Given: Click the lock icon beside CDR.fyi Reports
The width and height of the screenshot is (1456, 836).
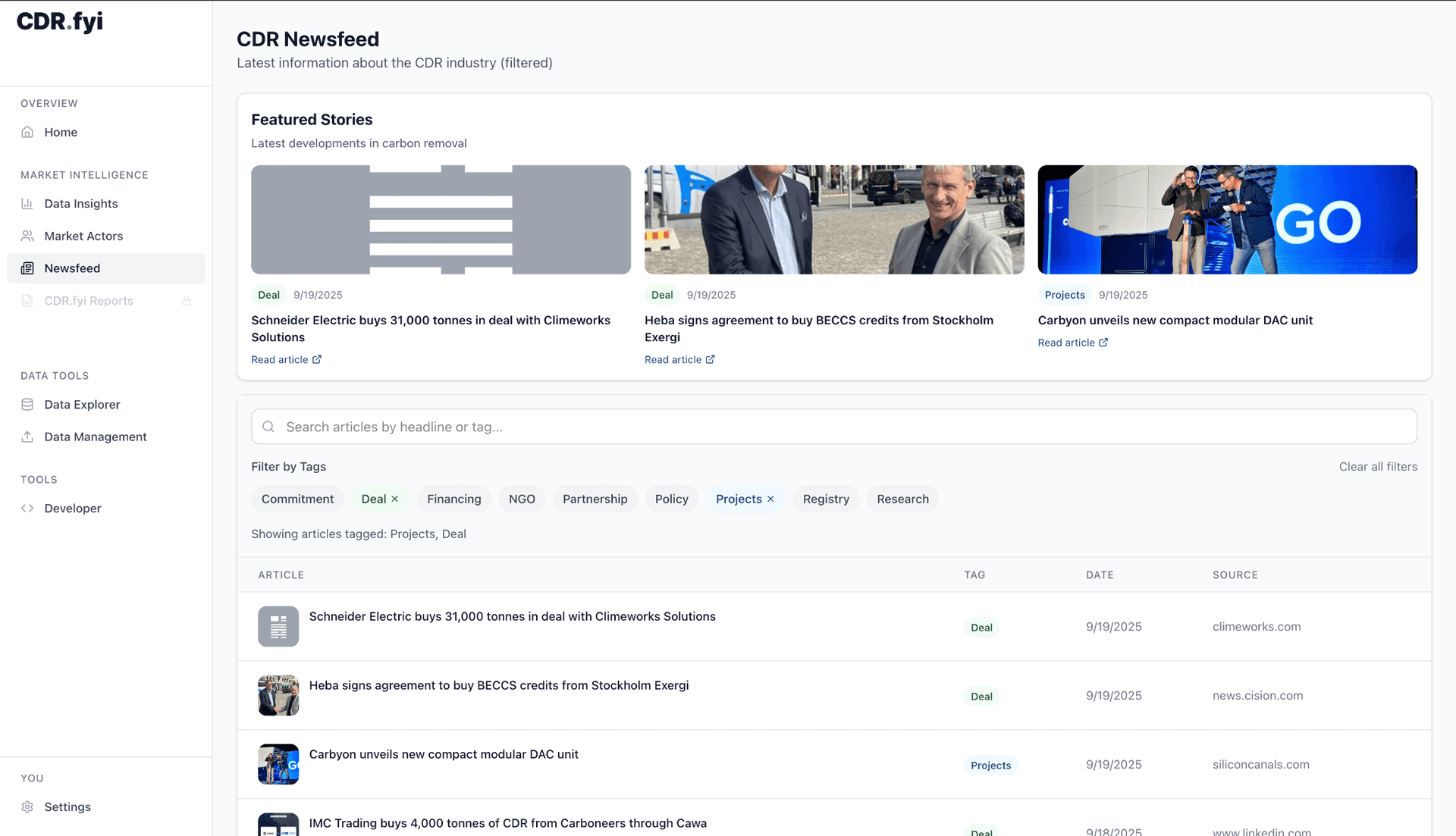Looking at the screenshot, I should [187, 301].
